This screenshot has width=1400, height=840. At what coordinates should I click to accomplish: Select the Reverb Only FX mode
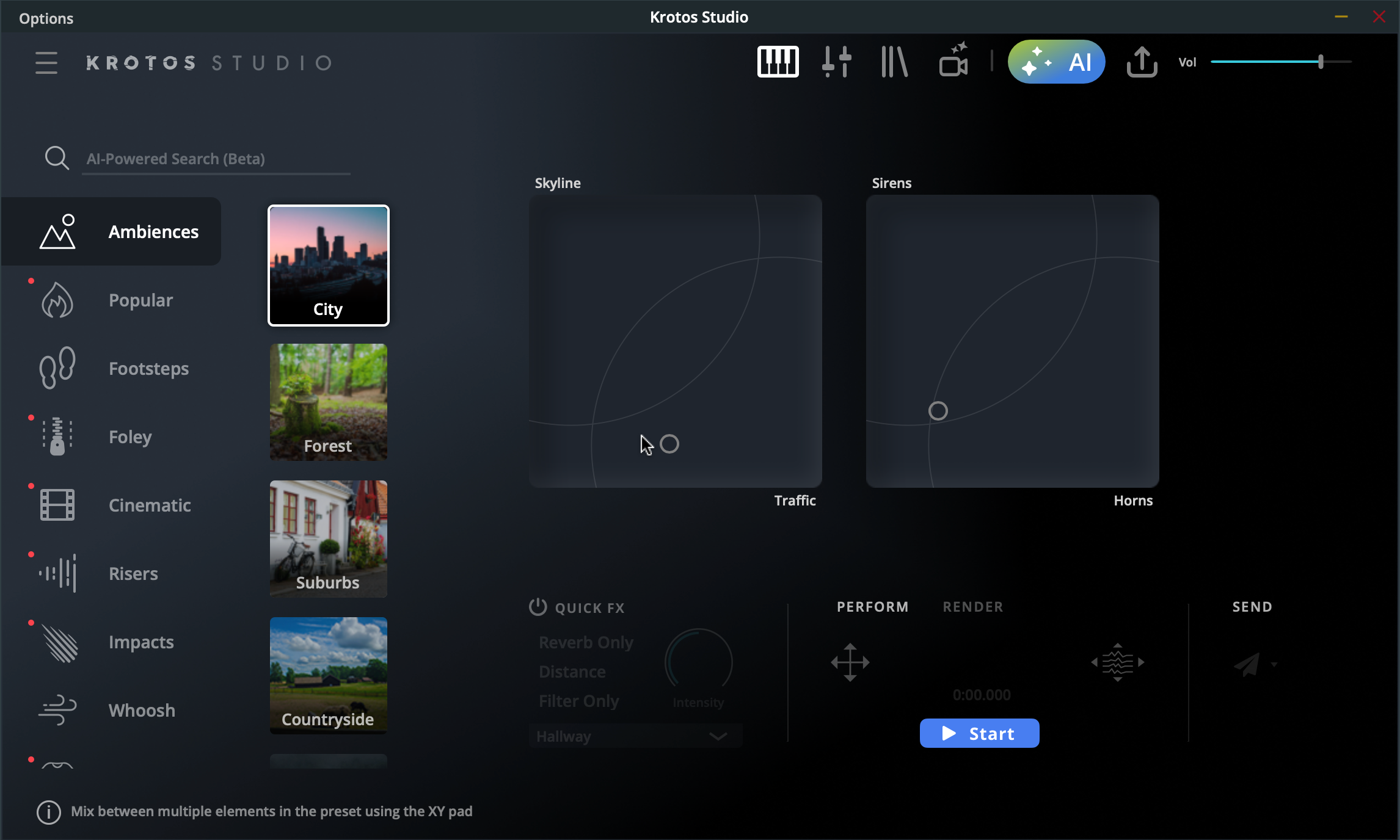click(586, 642)
